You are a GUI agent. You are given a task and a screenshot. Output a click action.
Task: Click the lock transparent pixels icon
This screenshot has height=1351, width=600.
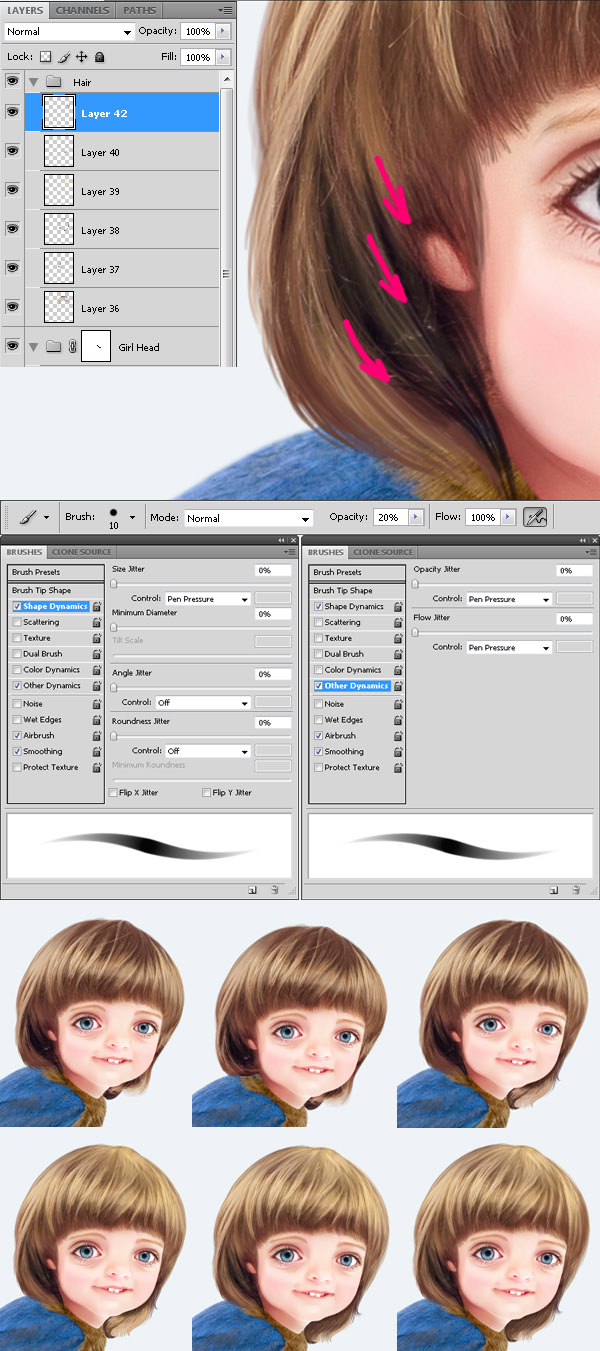45,57
